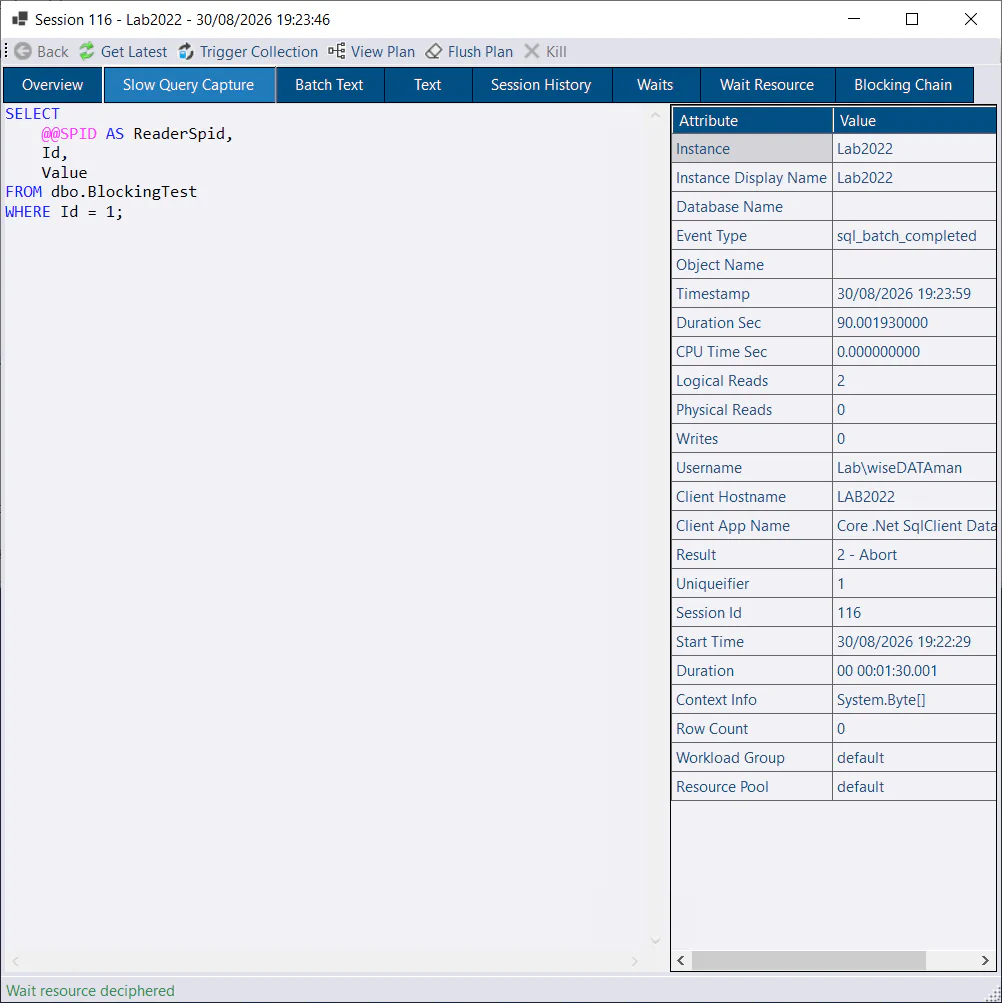Click the Timestamp value 30/08/2026 19:23:59

coord(914,294)
